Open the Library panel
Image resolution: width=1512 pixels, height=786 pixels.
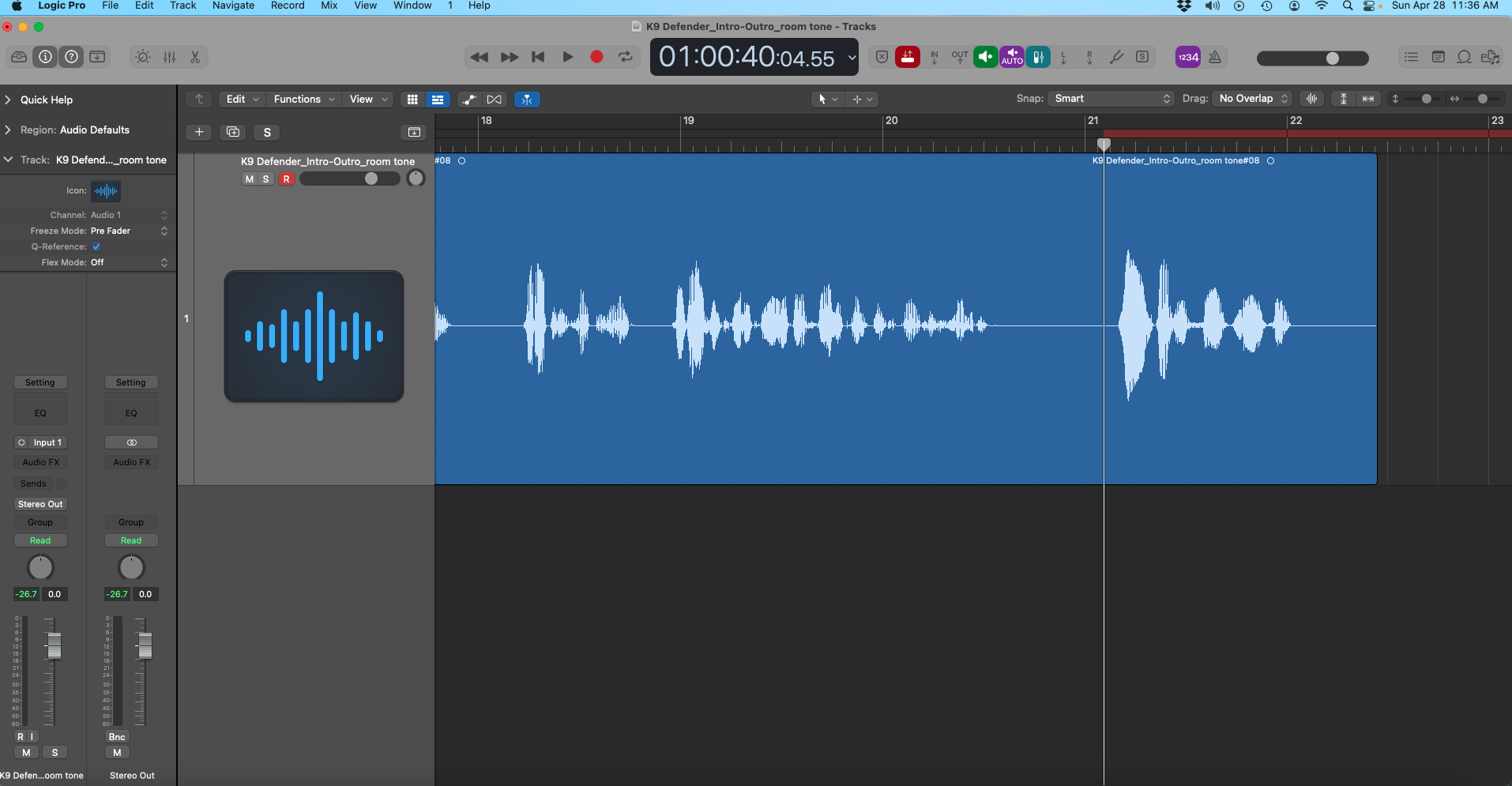click(x=19, y=57)
